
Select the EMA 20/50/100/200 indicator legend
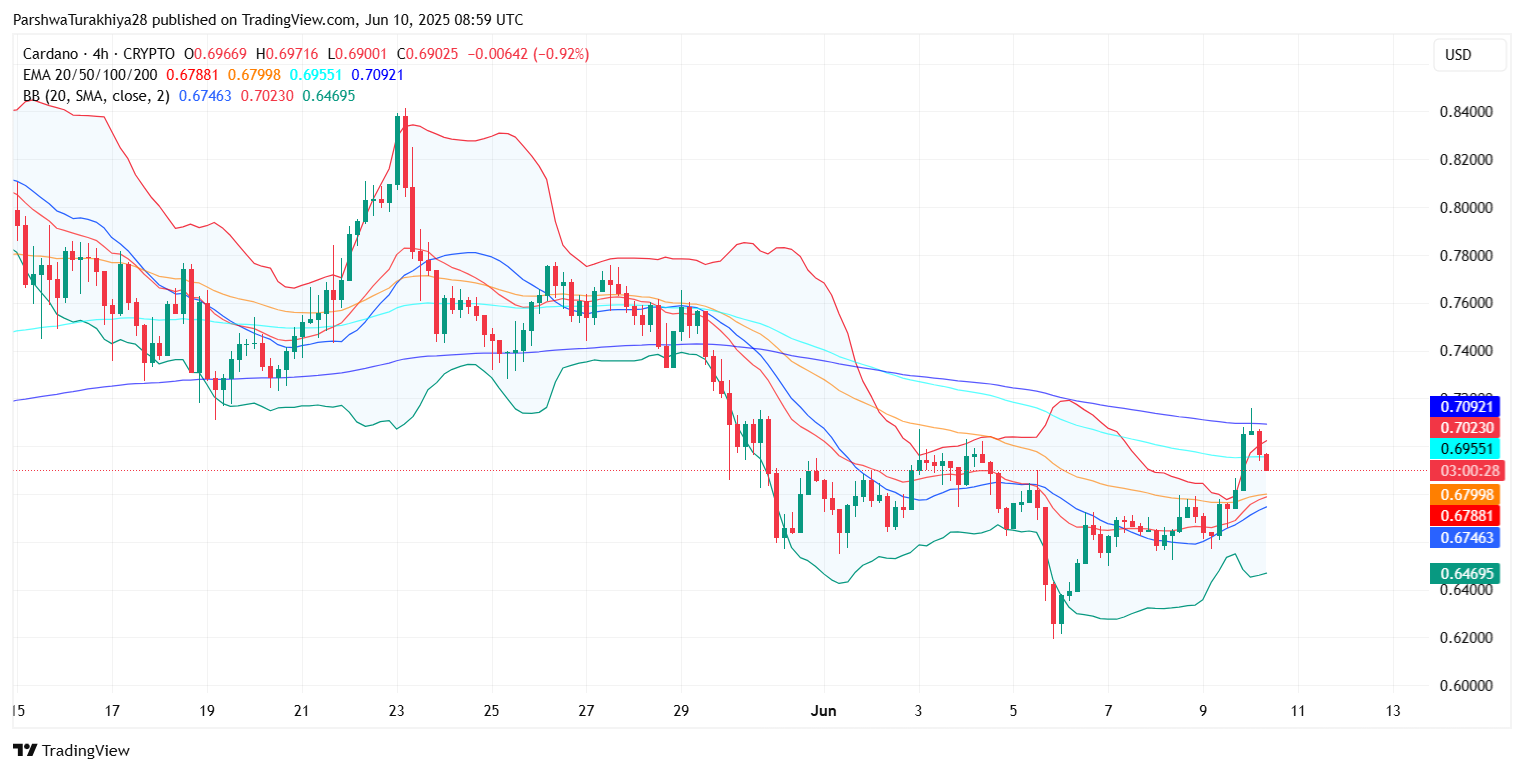pos(89,75)
